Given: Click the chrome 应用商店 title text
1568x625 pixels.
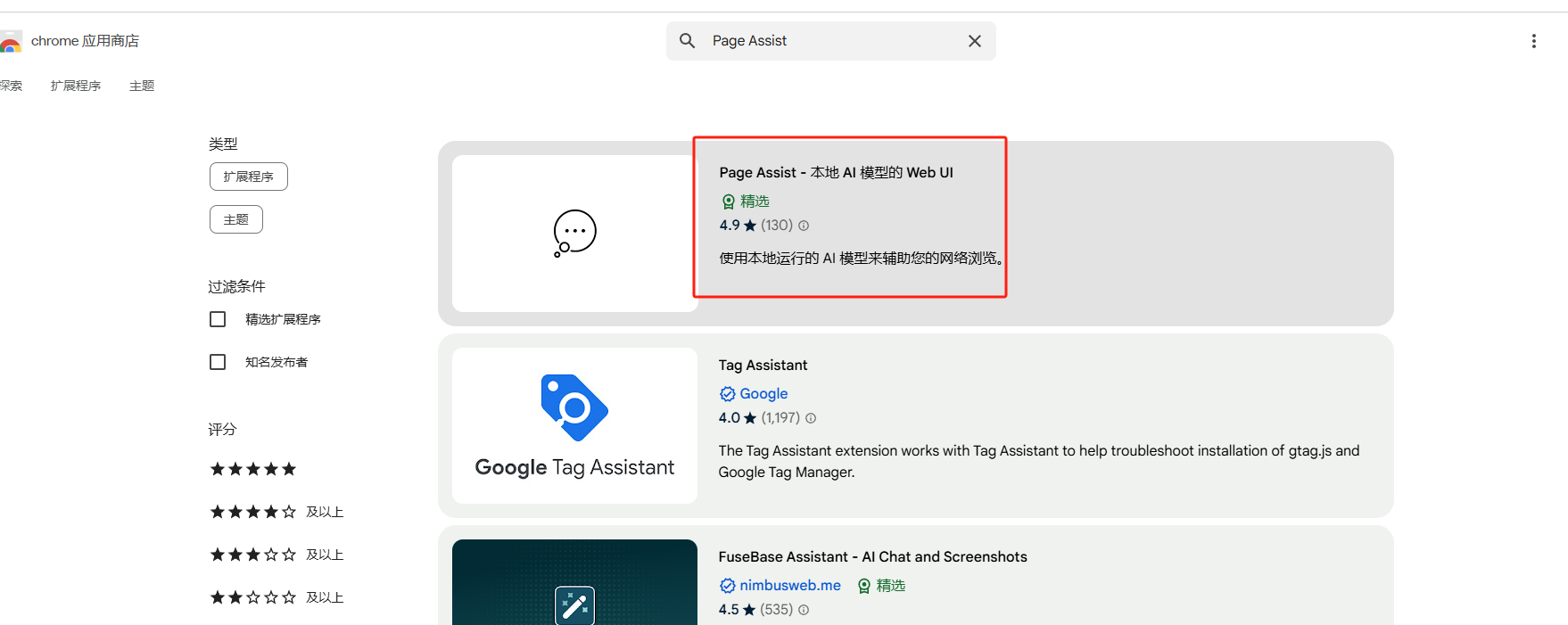Looking at the screenshot, I should 85,41.
